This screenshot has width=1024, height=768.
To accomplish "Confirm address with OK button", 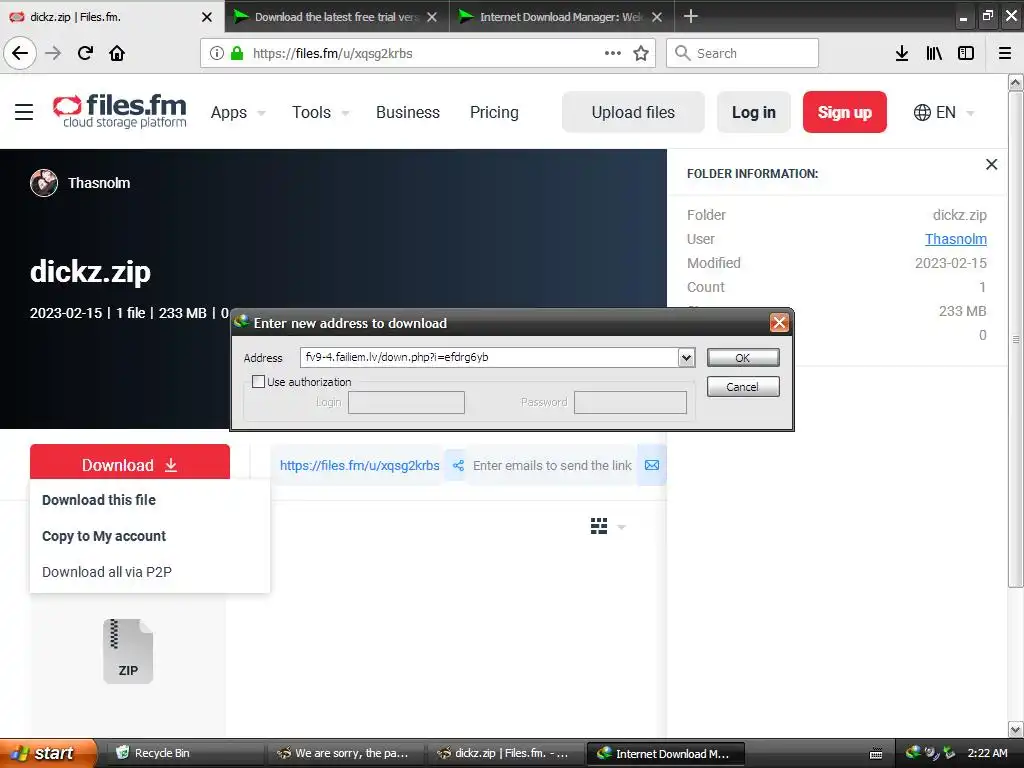I will click(743, 358).
